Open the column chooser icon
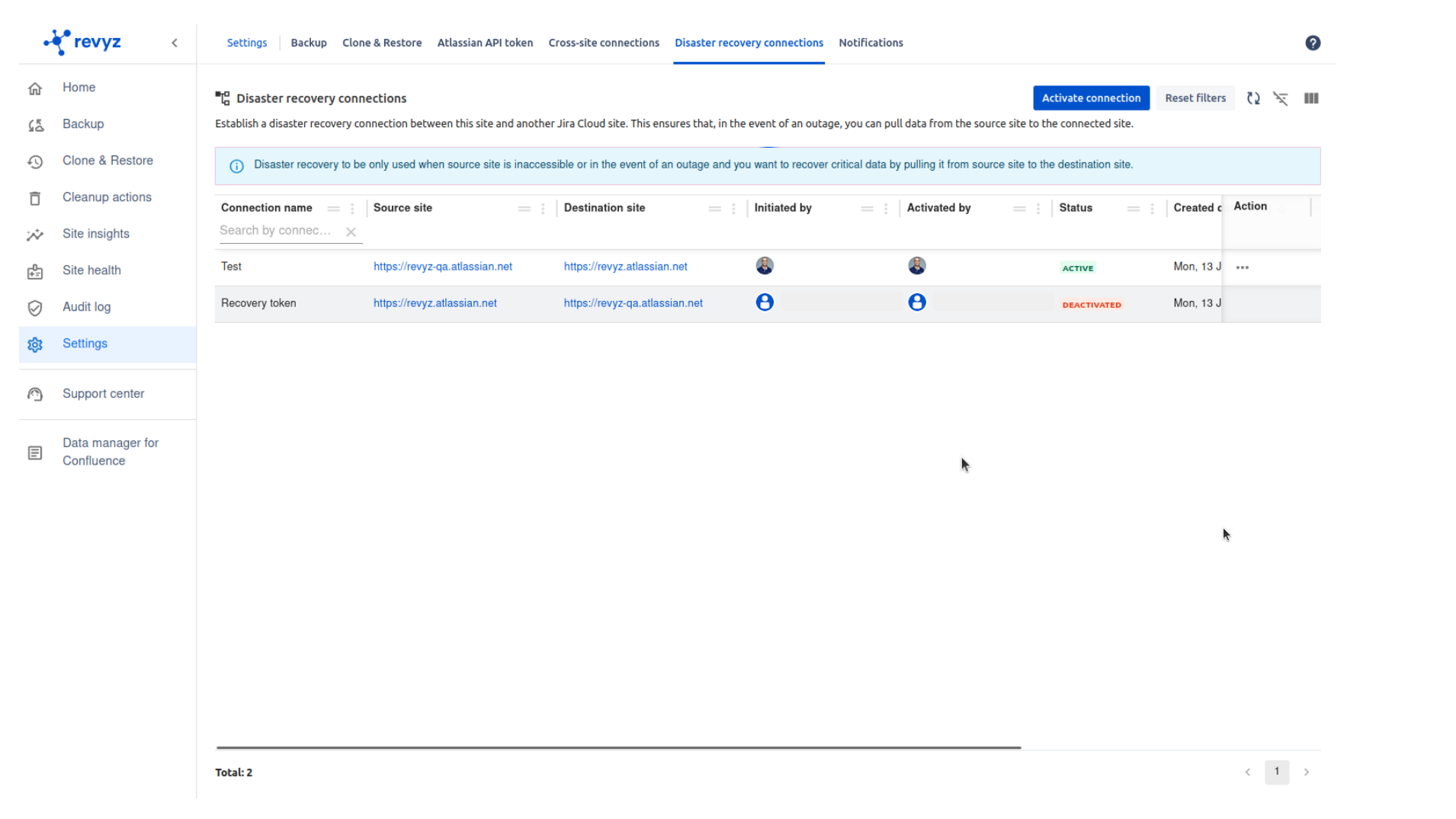 point(1310,98)
